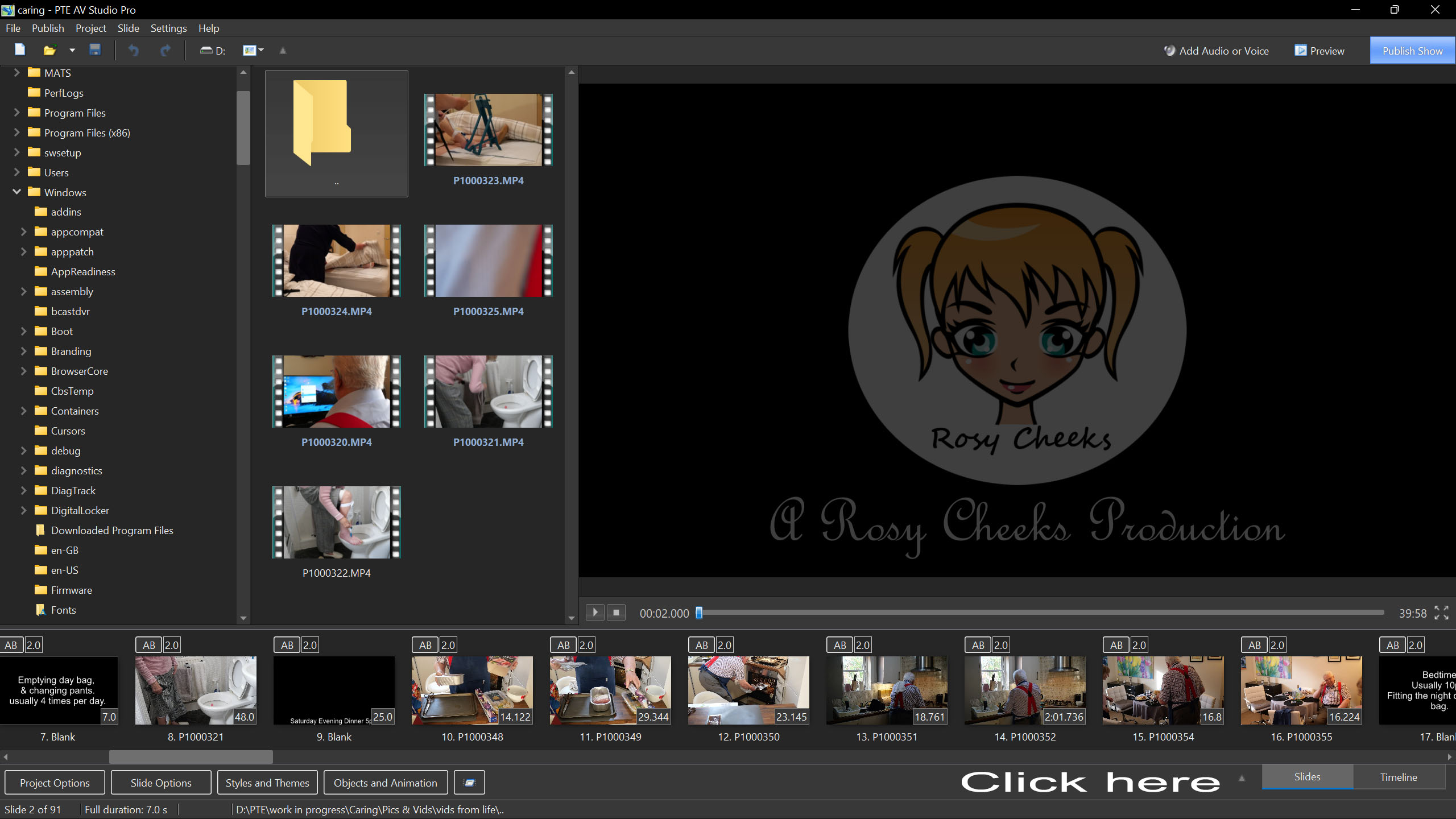Screen dimensions: 1456x819
Task: Expand the appcompat folder
Action: tap(23, 232)
